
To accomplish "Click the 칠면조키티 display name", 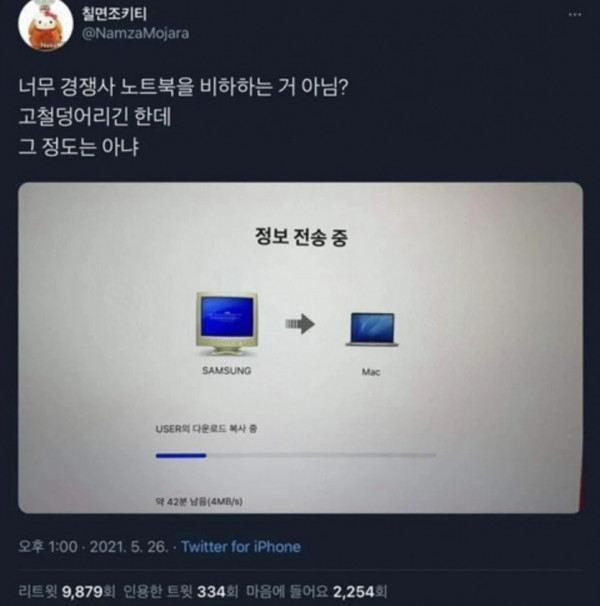I will click(x=114, y=14).
